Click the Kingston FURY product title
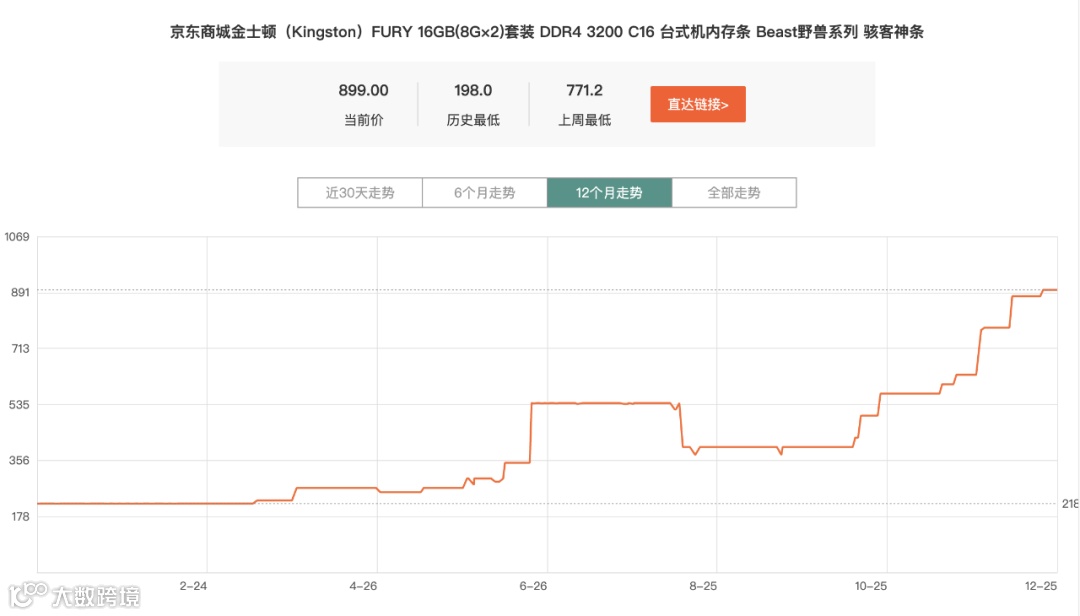This screenshot has height=616, width=1080. (547, 32)
